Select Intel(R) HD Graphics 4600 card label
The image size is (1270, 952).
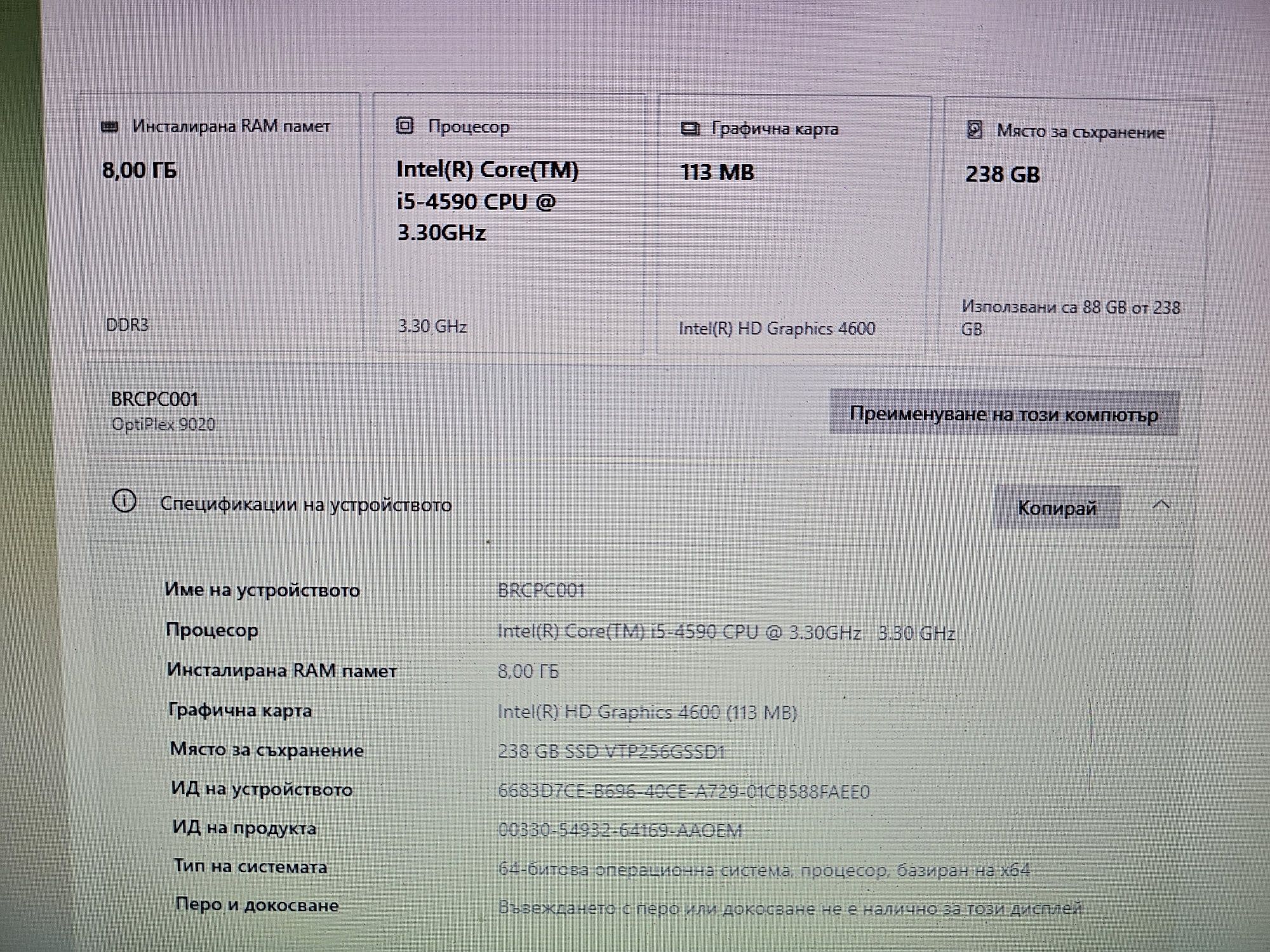(x=777, y=329)
